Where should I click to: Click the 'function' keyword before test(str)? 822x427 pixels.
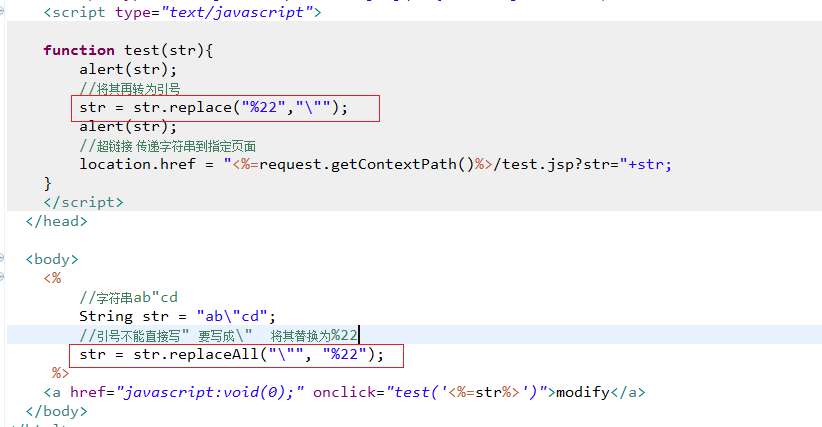coord(79,50)
